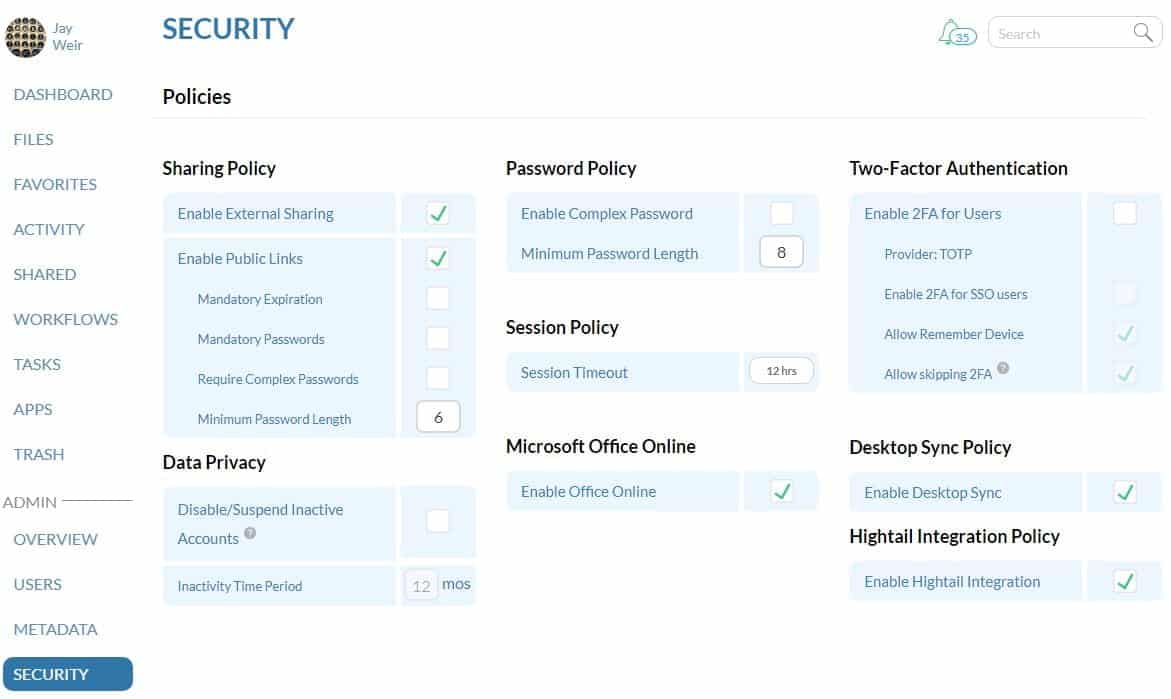Navigate to WORKFLOWS

(x=65, y=319)
